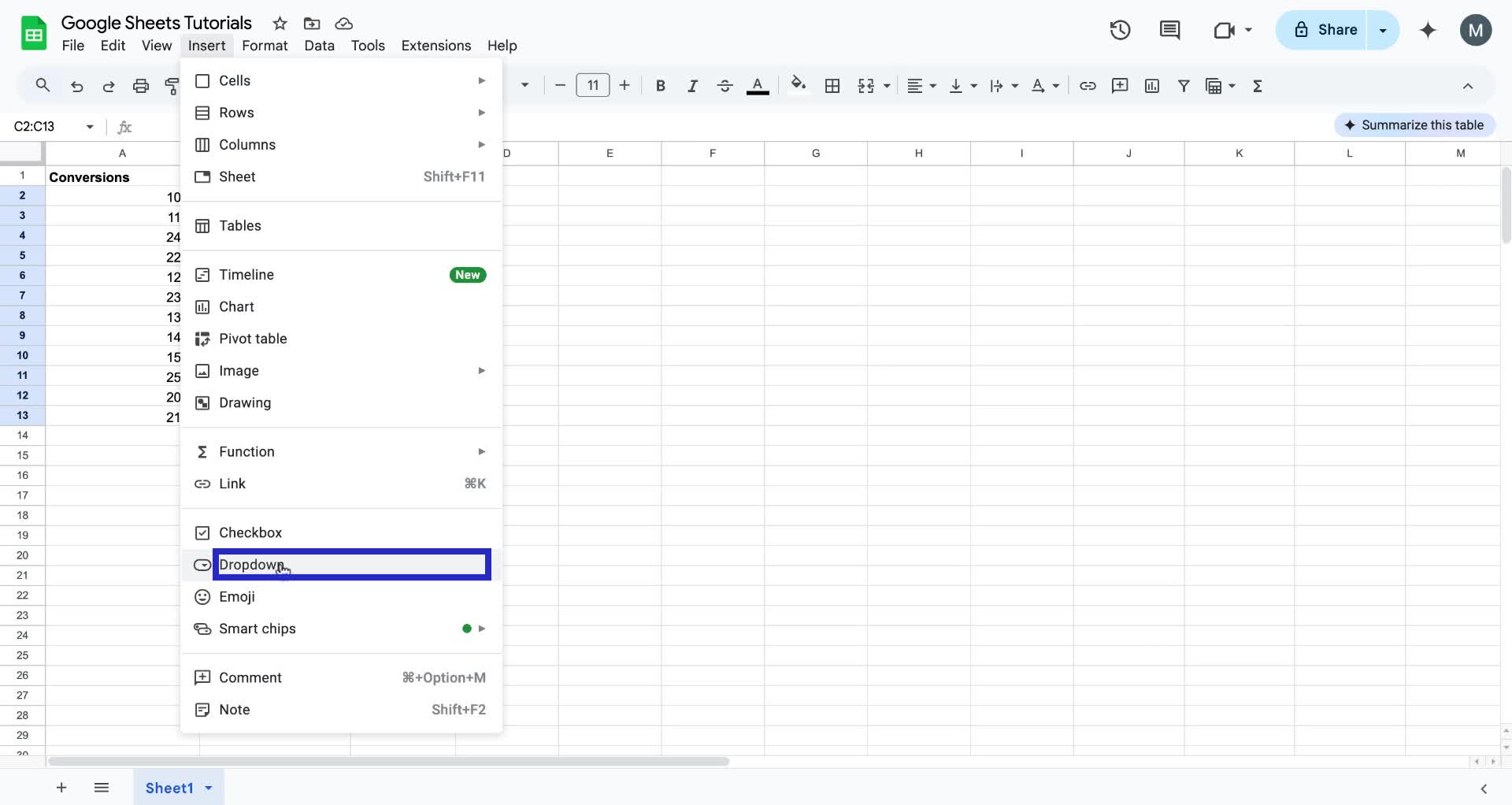The height and width of the screenshot is (805, 1512).
Task: Open the Smart chips submenu
Action: [x=258, y=629]
